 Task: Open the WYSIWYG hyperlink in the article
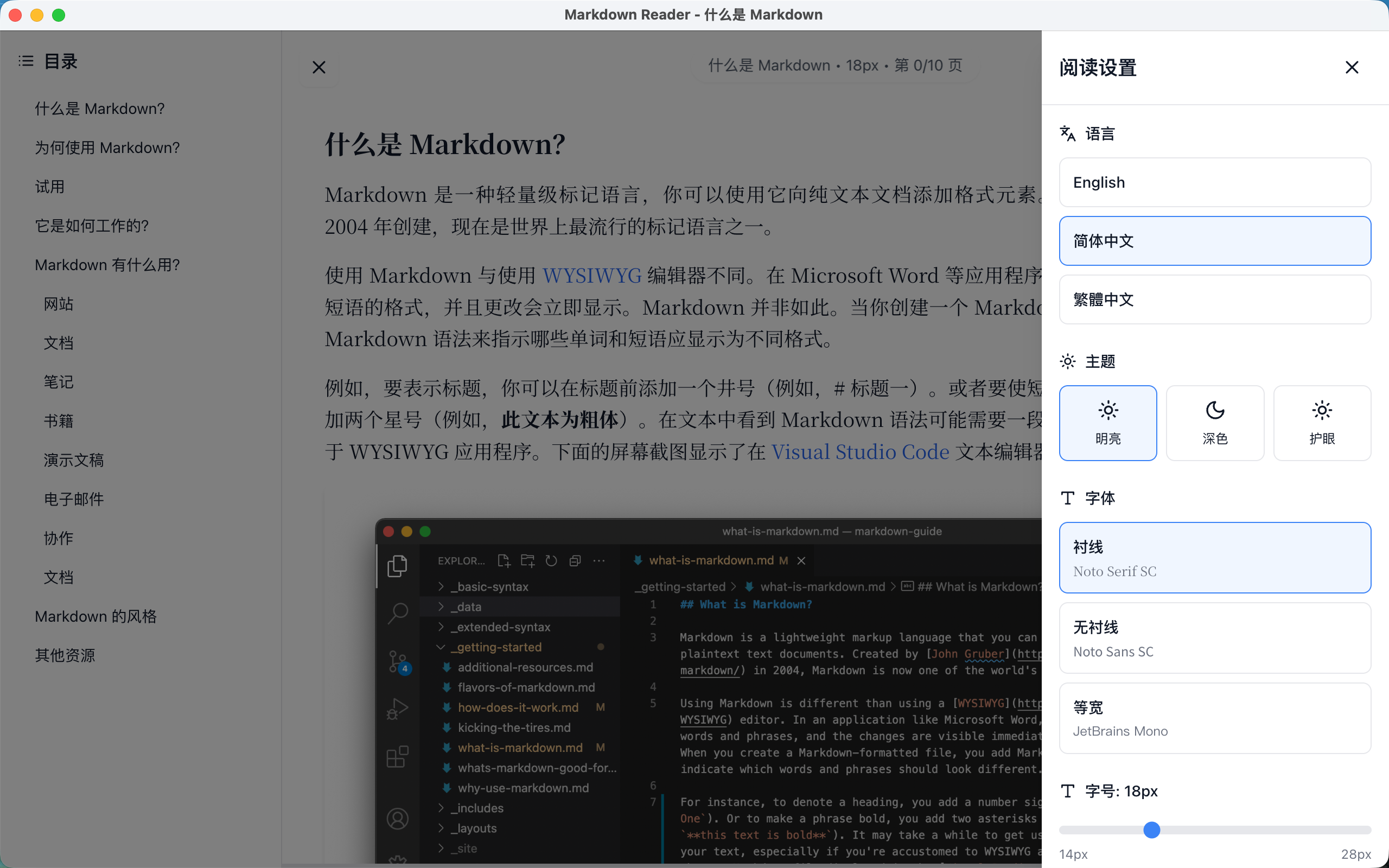click(592, 275)
